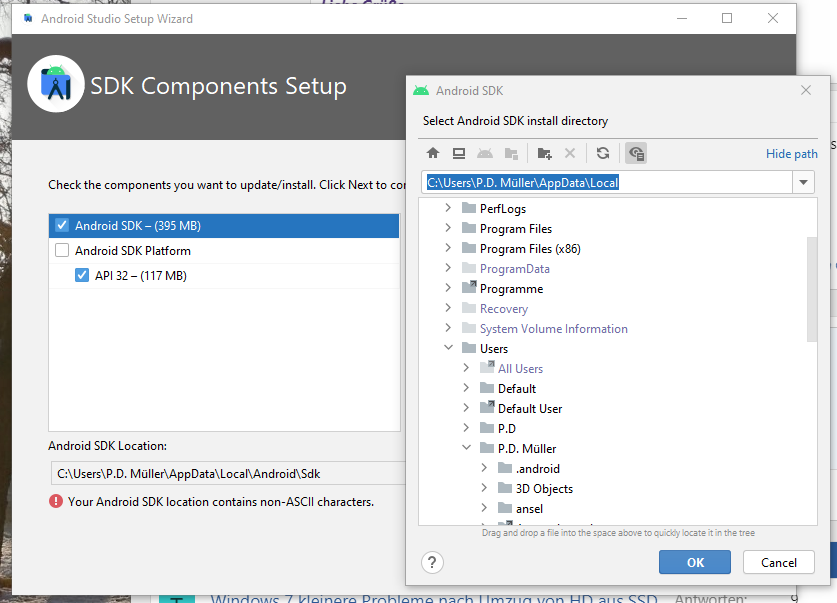Select the ansel folder
The image size is (837, 603).
pos(530,509)
